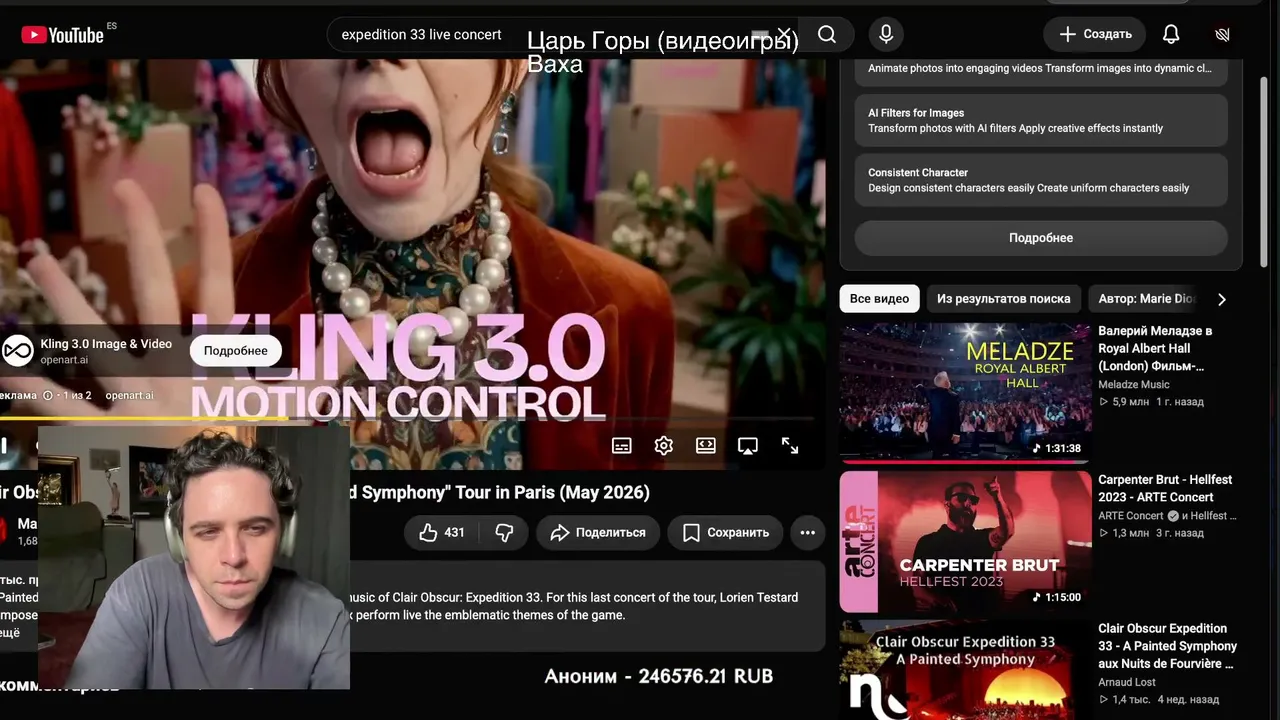
Task: Open the Создать menu
Action: (1096, 34)
